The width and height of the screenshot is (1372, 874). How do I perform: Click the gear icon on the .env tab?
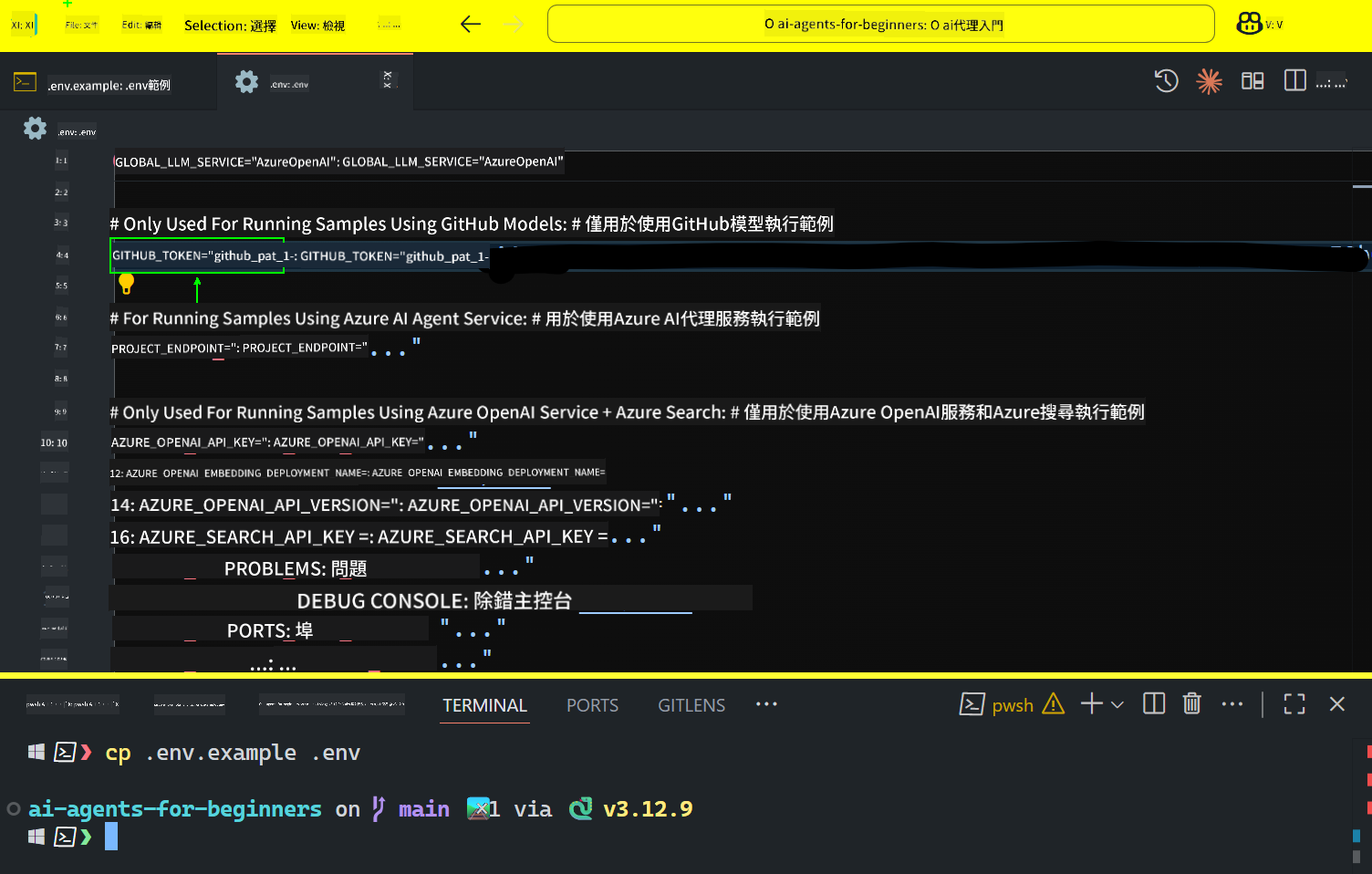point(246,82)
